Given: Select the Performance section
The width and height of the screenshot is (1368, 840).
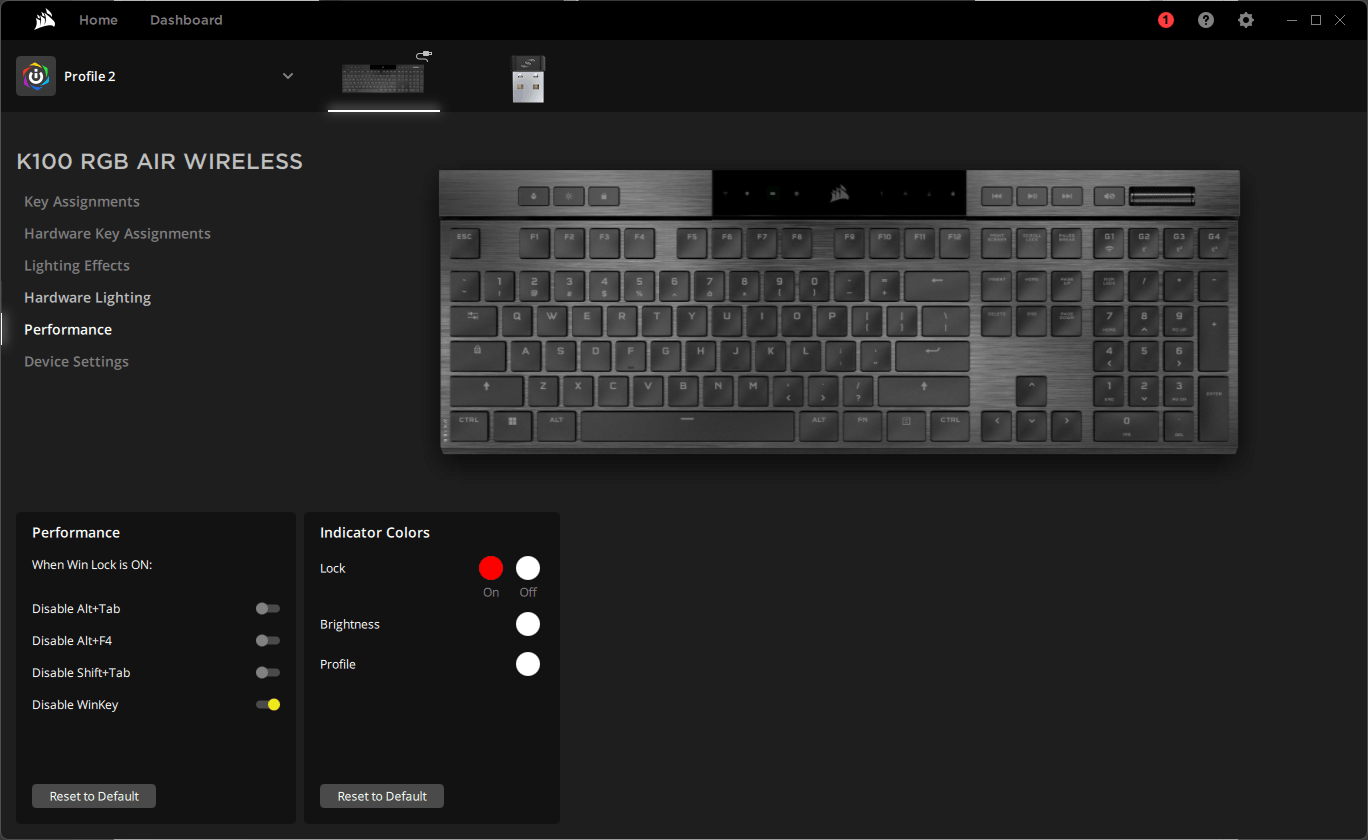Looking at the screenshot, I should tap(68, 330).
